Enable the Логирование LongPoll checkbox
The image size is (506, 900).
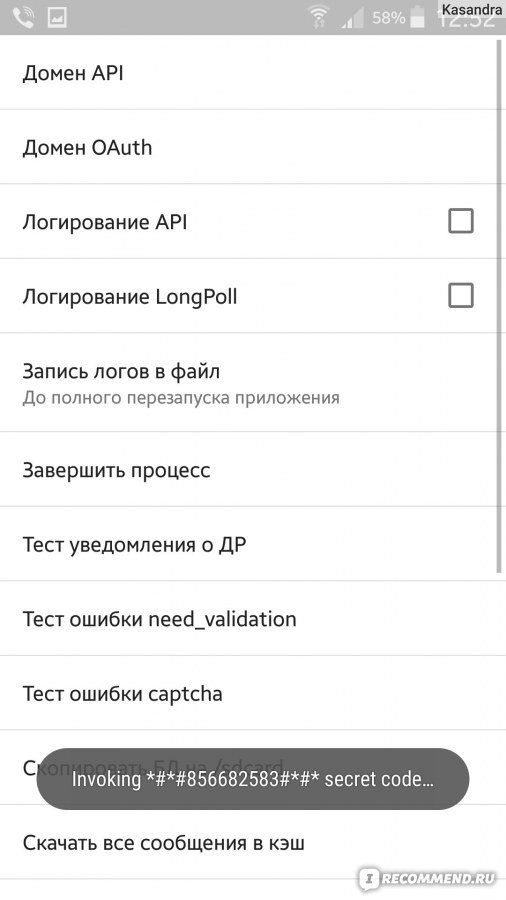461,296
